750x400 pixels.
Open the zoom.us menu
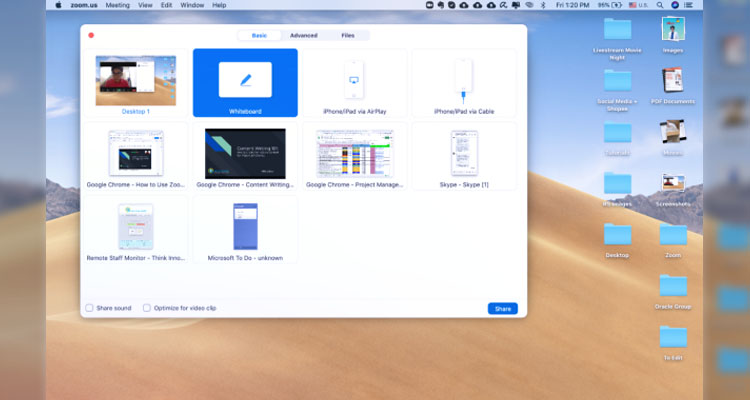pos(84,5)
